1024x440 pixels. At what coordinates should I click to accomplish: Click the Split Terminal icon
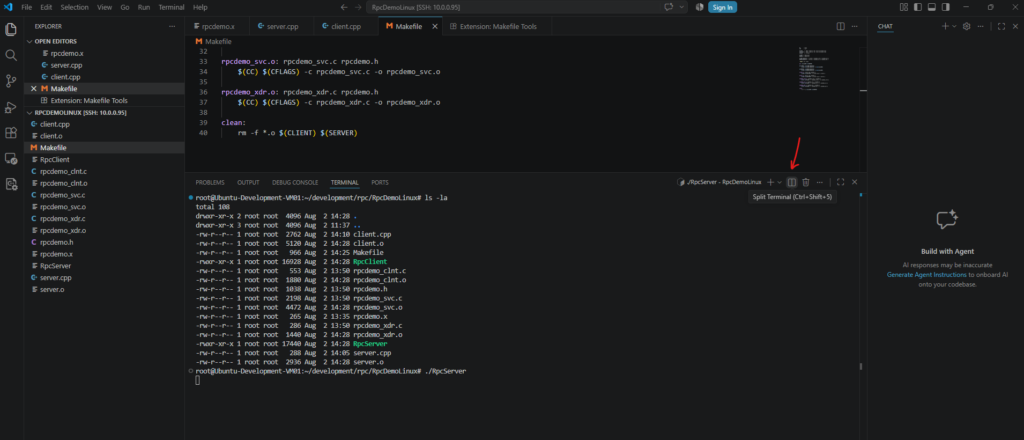click(792, 182)
